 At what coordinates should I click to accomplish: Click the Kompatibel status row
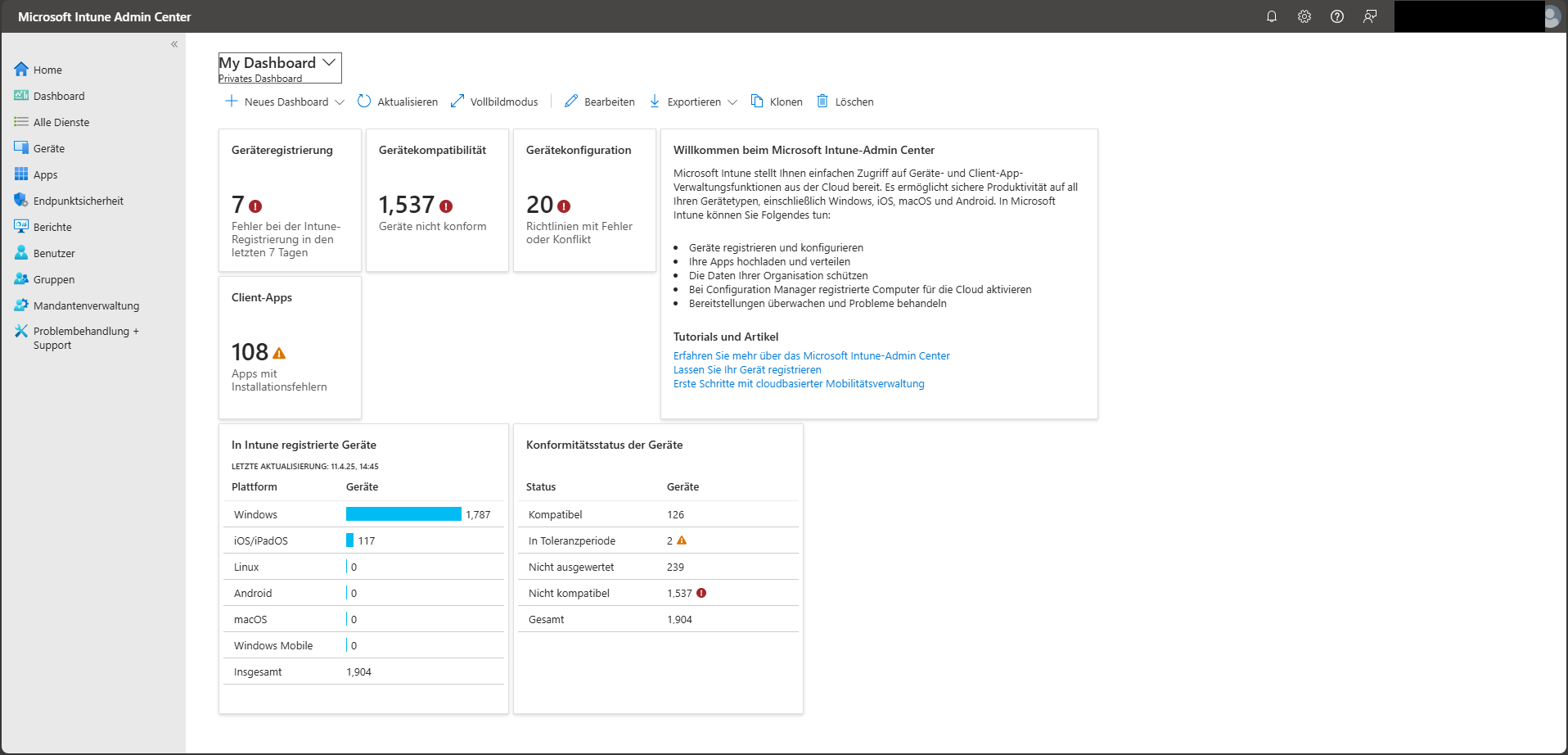coord(658,514)
